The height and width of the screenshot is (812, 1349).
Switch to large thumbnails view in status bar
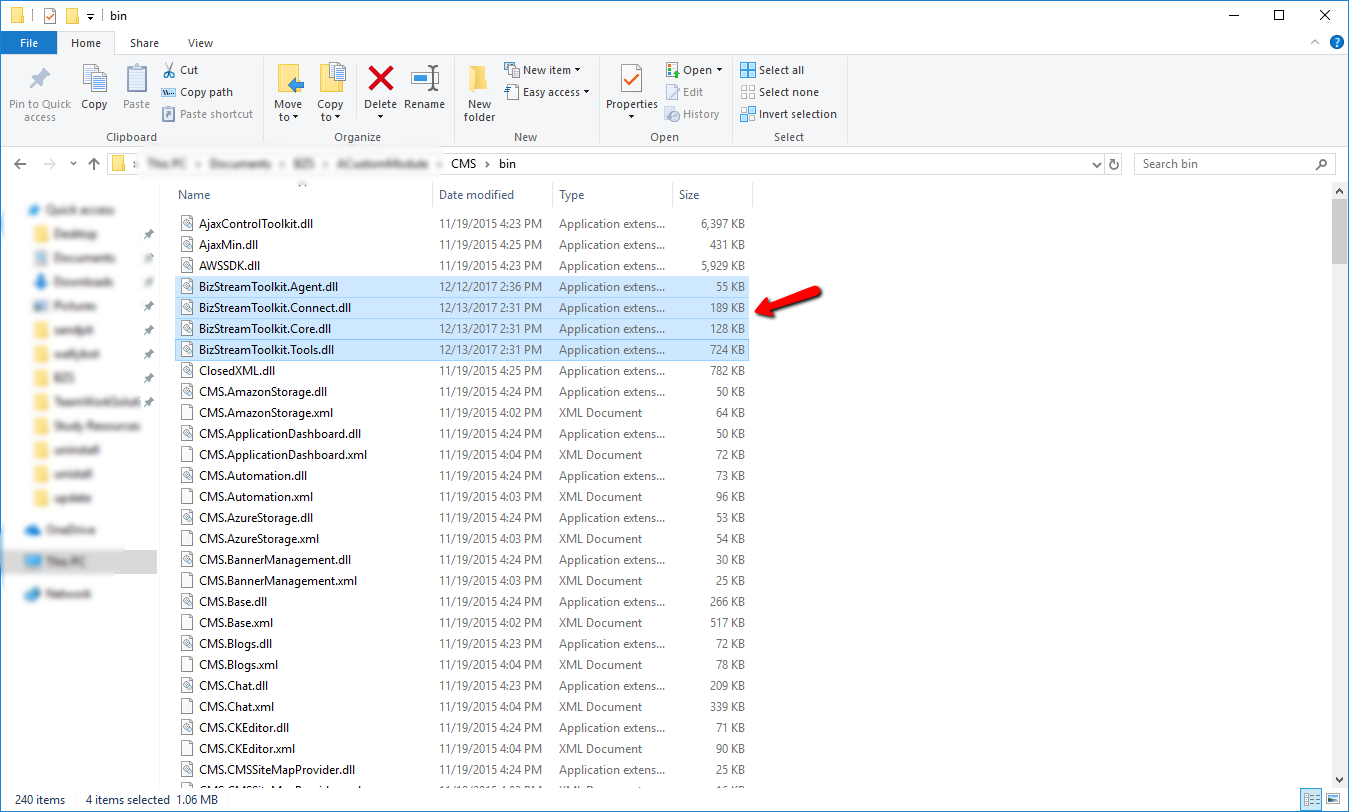pyautogui.click(x=1332, y=799)
